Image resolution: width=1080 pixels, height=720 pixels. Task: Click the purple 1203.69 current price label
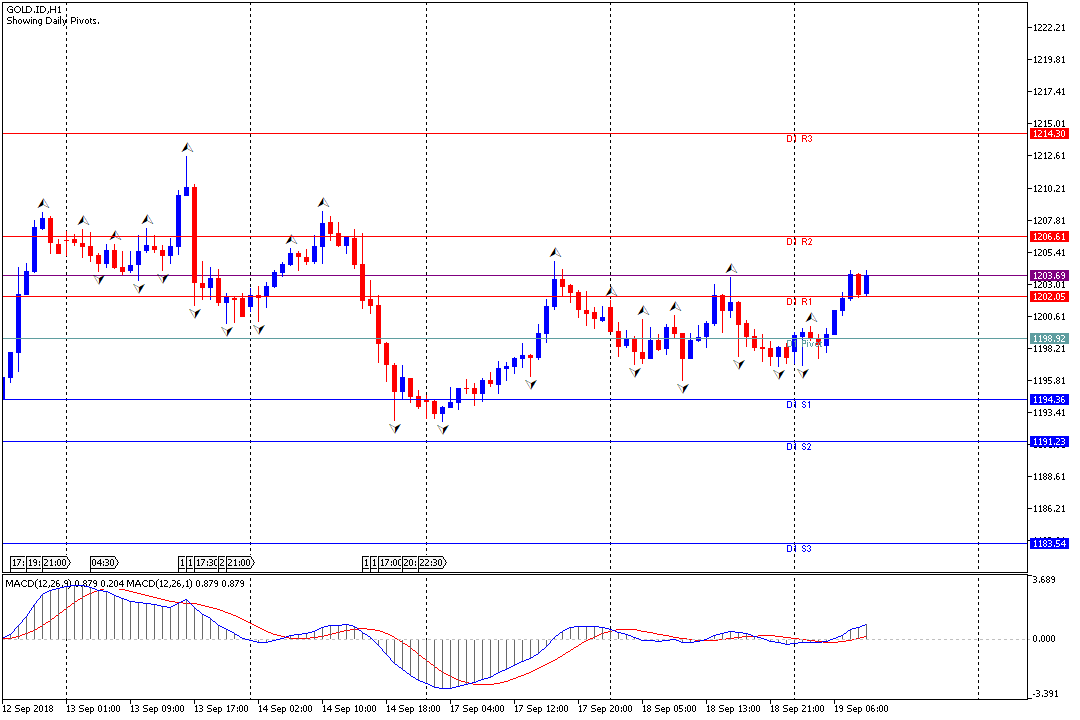click(1049, 276)
